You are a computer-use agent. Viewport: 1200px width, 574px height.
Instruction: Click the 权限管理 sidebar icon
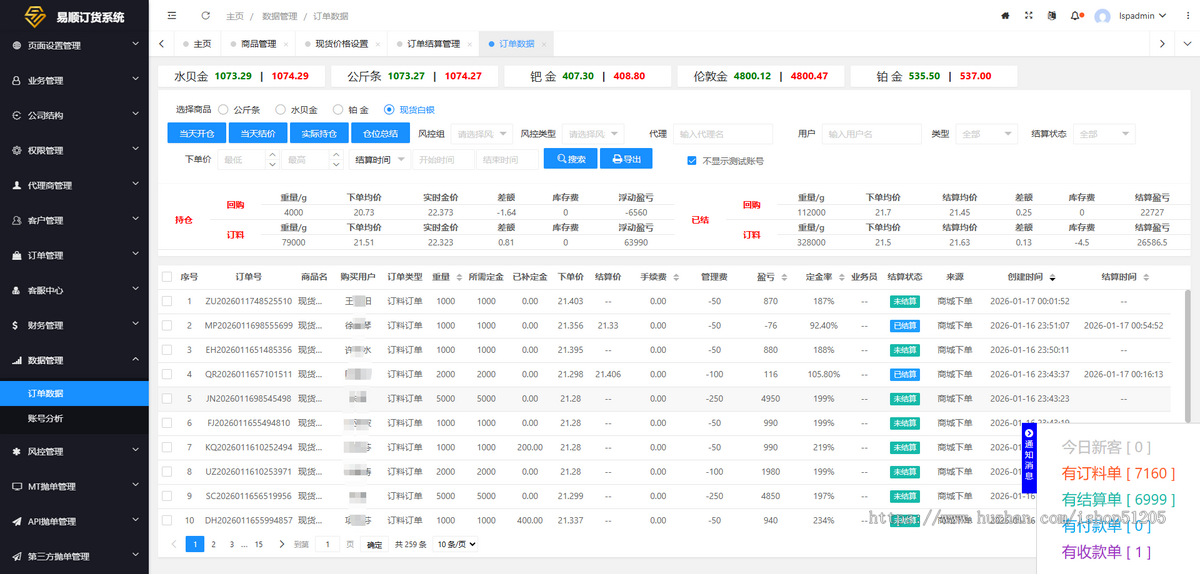(17, 150)
